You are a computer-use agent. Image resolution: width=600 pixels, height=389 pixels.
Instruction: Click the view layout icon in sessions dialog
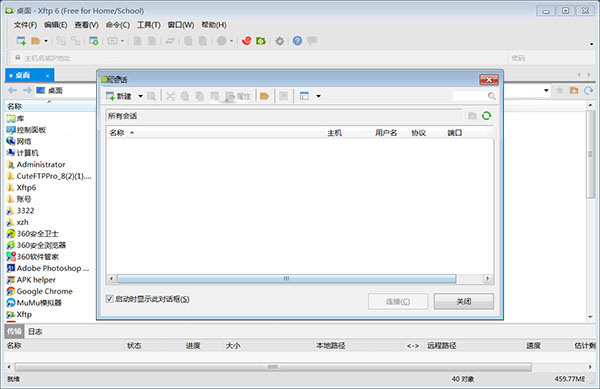[304, 96]
